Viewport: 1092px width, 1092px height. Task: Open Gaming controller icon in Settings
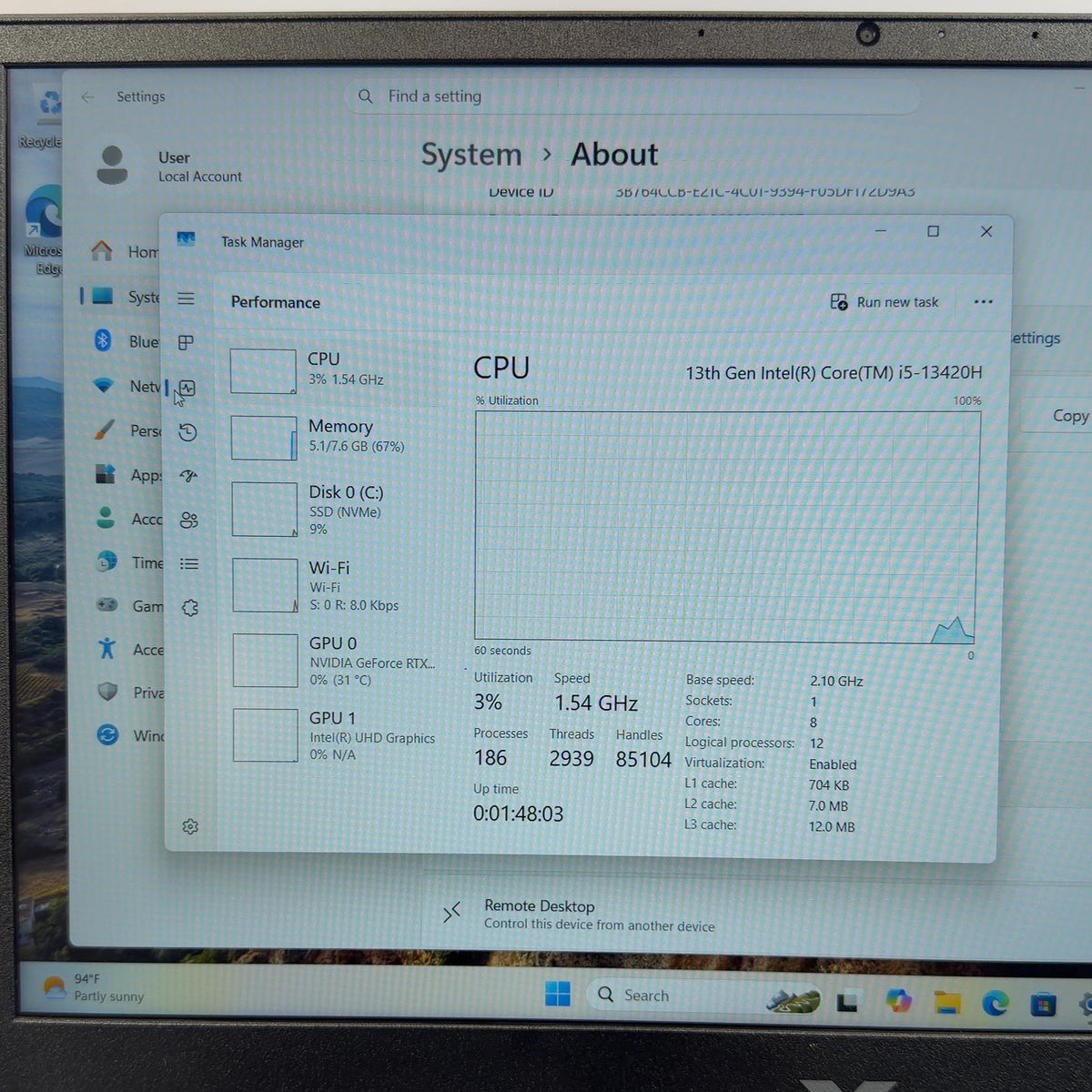click(106, 605)
